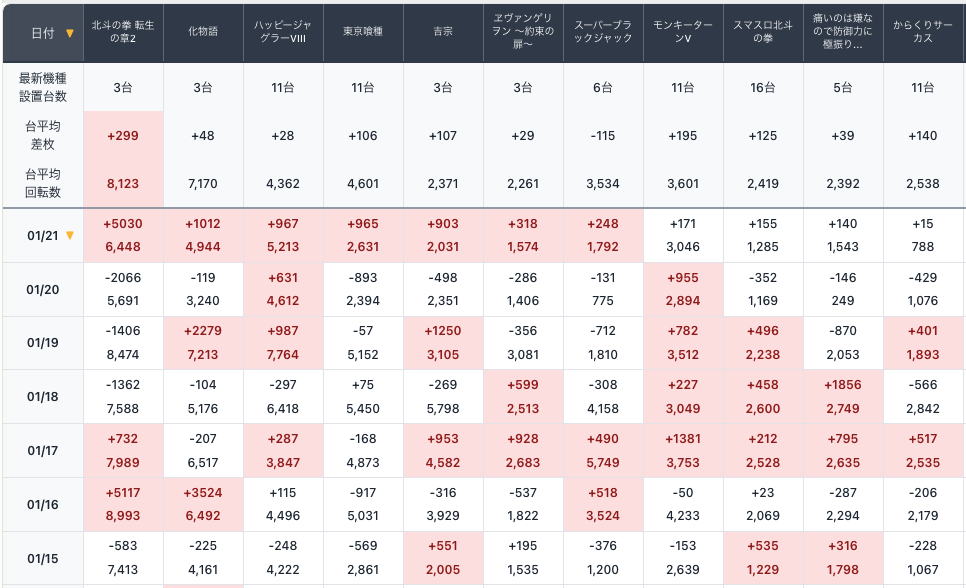Image resolution: width=966 pixels, height=588 pixels.
Task: Click the 痛いのは嫌なので防御力に極振り header
Action: [843, 32]
